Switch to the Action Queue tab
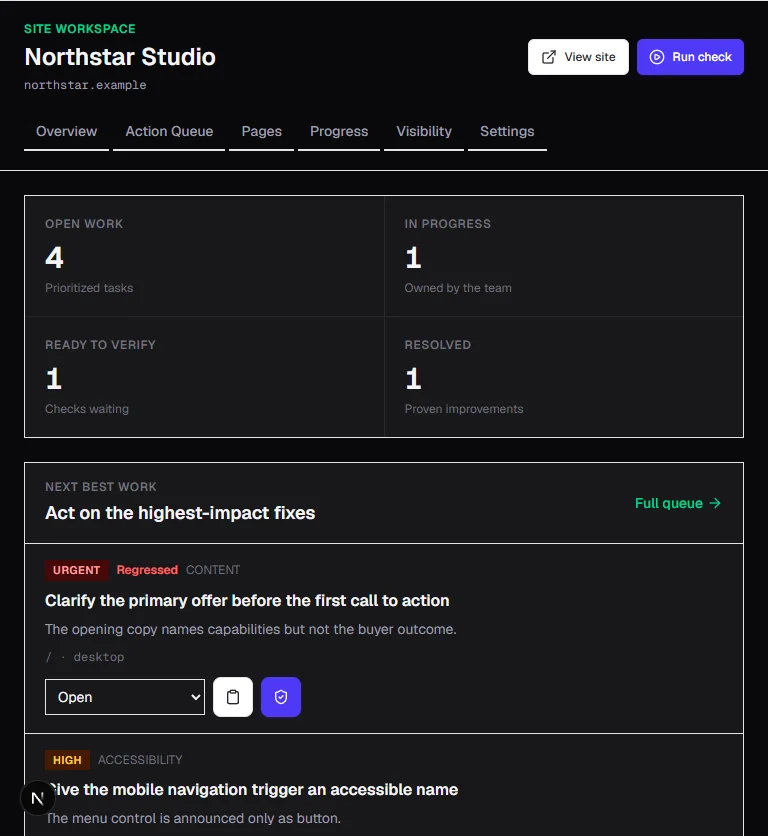The image size is (768, 836). (x=169, y=132)
